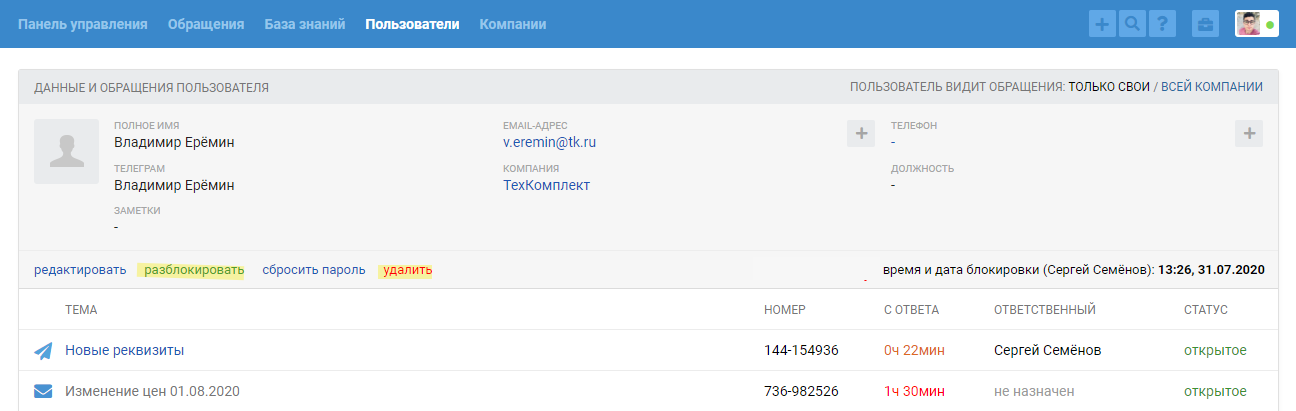Click full name Владимир Ерёмин under ПОЛНОЕ ИМЯ
The width and height of the screenshot is (1296, 411).
(174, 142)
